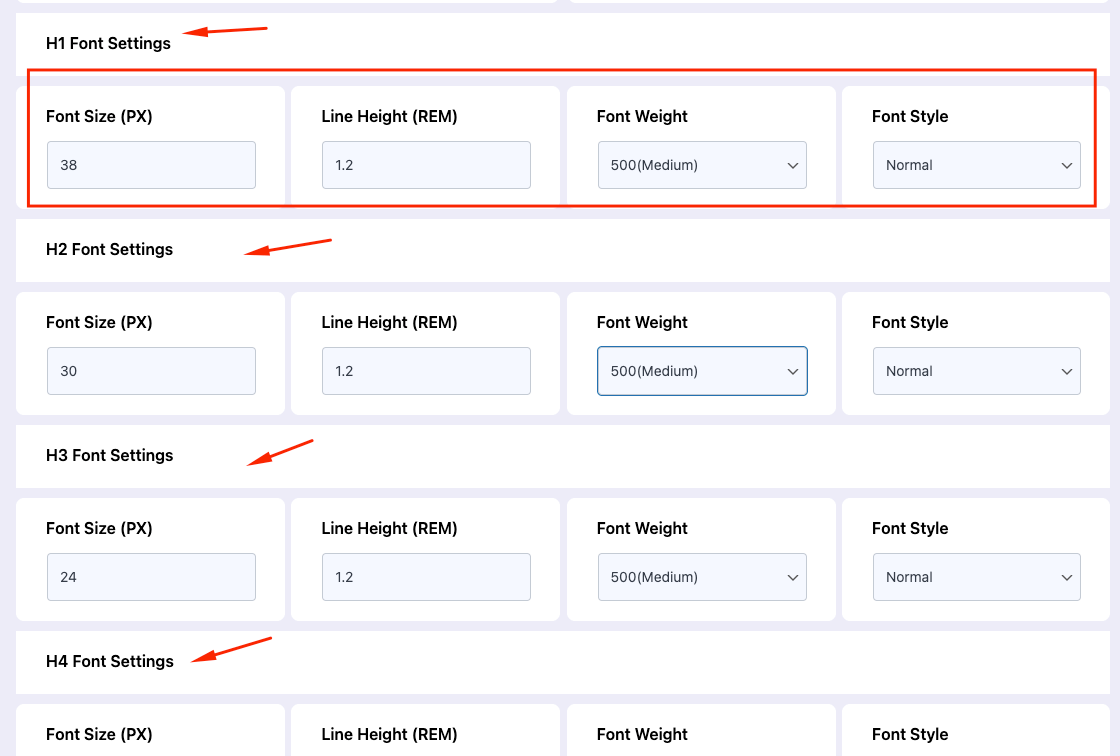Click the H4 Line Height (REM) label
The width and height of the screenshot is (1120, 756).
pos(389,734)
